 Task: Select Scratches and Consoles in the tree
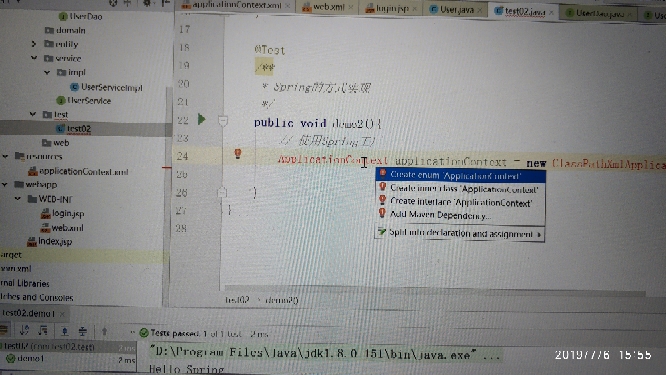point(37,297)
